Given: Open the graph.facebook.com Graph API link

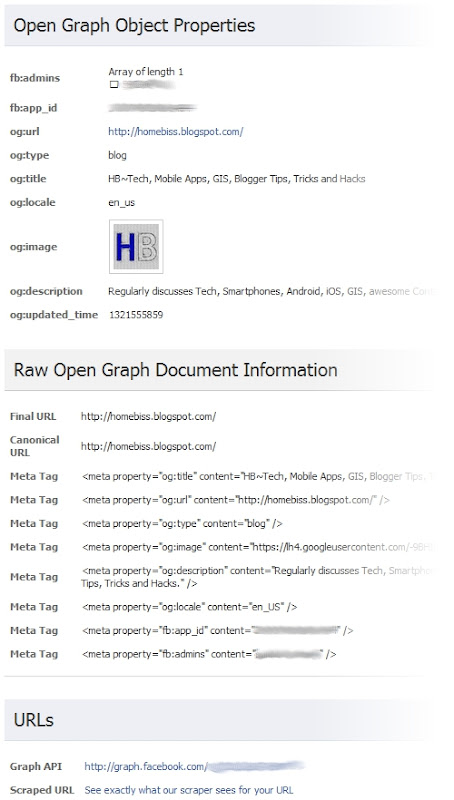Looking at the screenshot, I should [x=194, y=766].
